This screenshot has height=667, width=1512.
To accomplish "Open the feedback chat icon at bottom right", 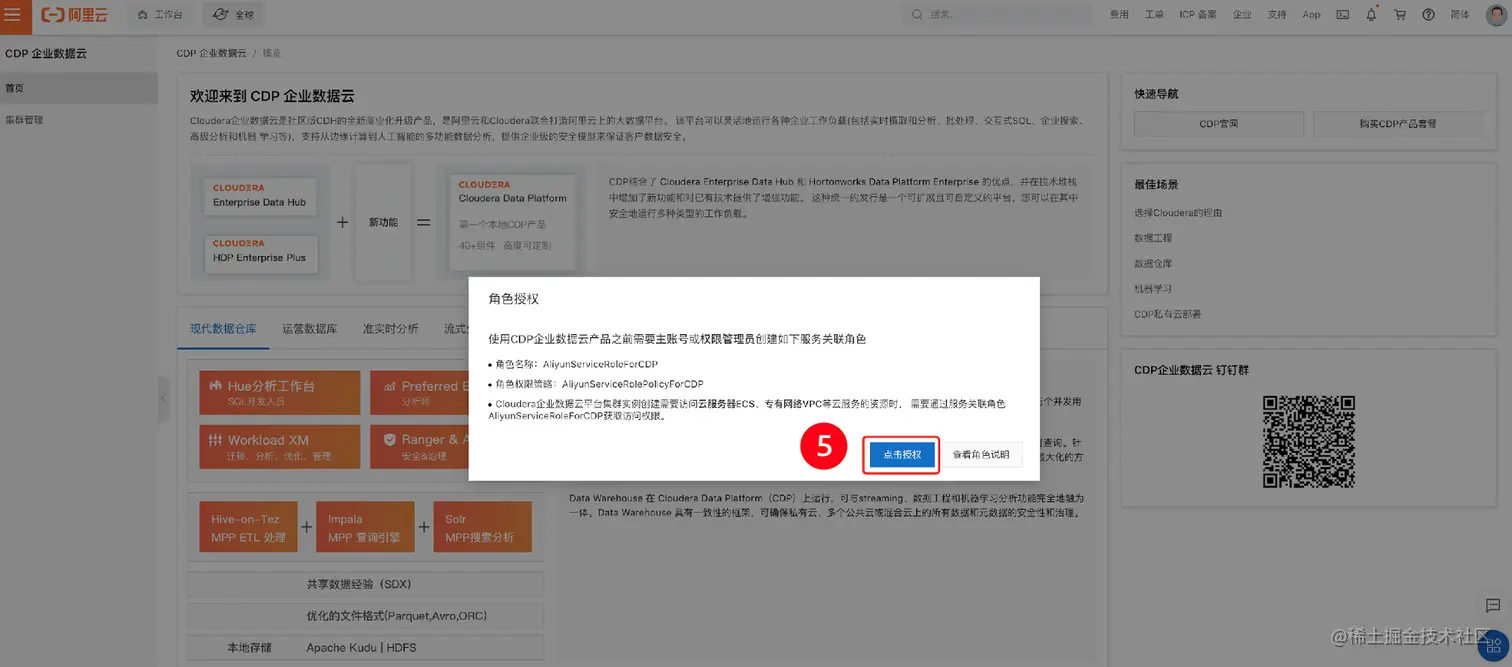I will pos(1493,605).
